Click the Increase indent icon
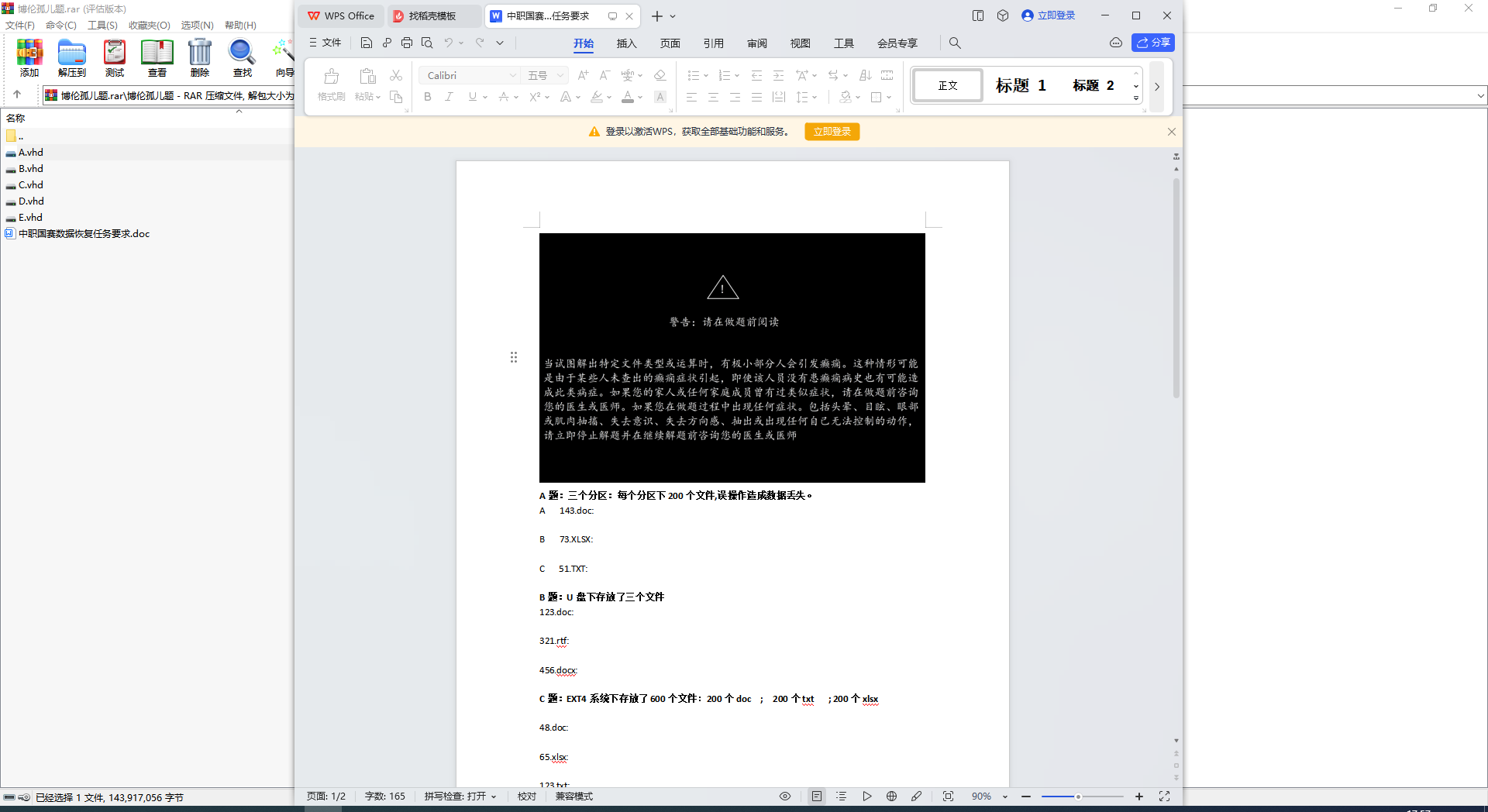1488x812 pixels. coord(779,75)
